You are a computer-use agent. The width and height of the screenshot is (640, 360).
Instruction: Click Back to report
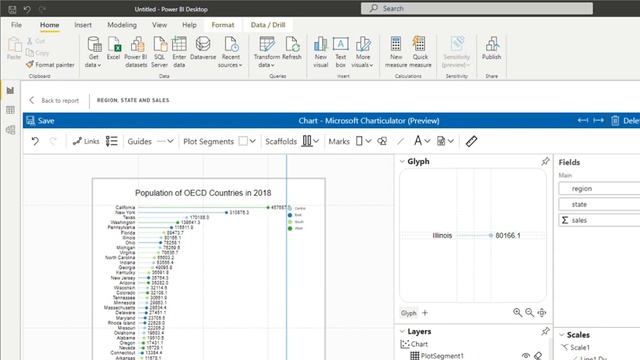click(54, 100)
